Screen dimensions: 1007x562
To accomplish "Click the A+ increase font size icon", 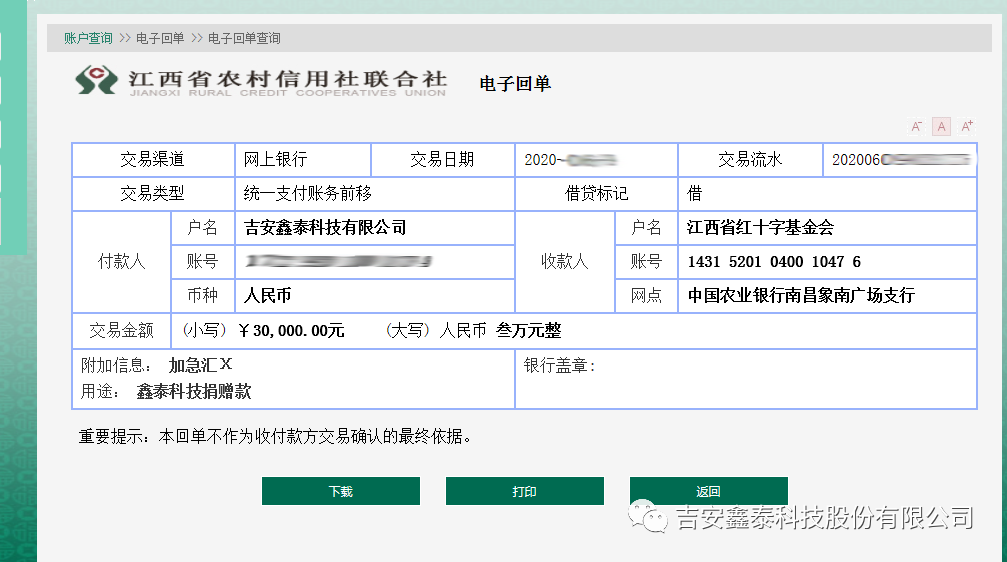I will click(966, 126).
